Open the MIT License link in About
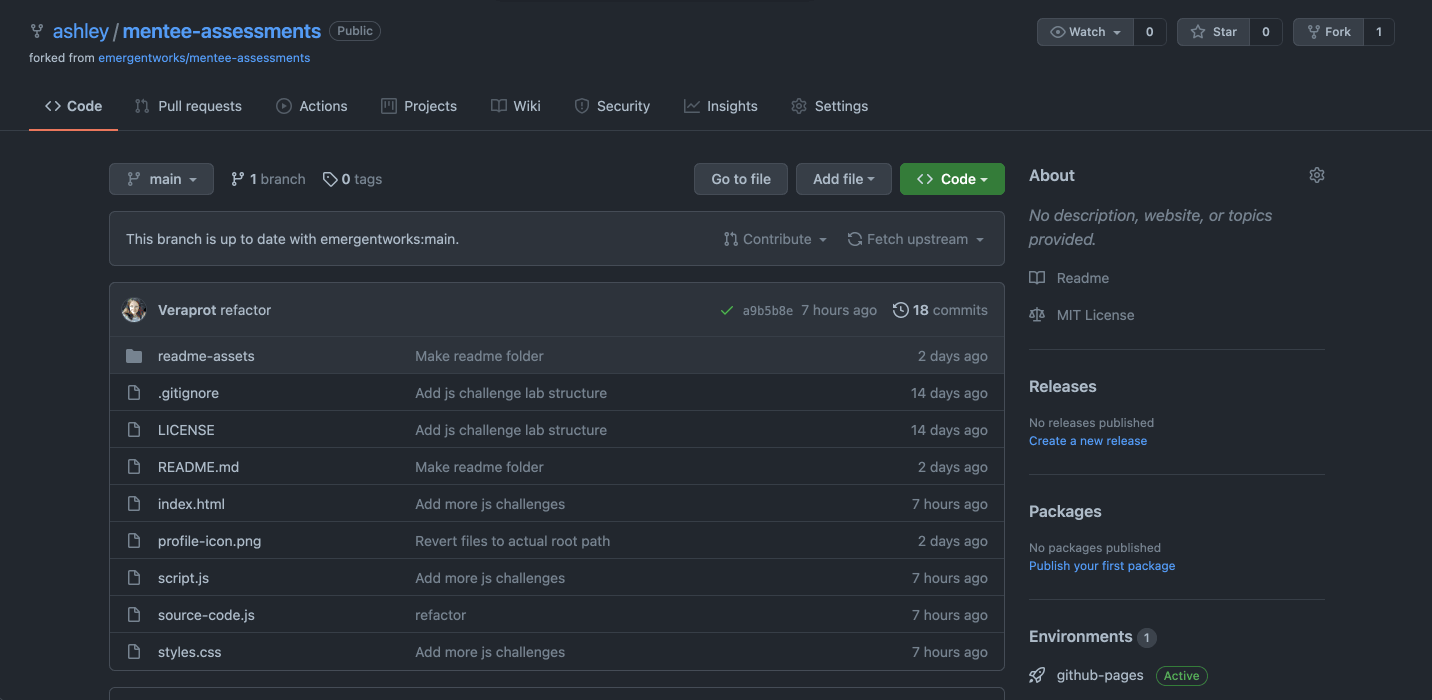The image size is (1432, 700). click(x=1095, y=315)
